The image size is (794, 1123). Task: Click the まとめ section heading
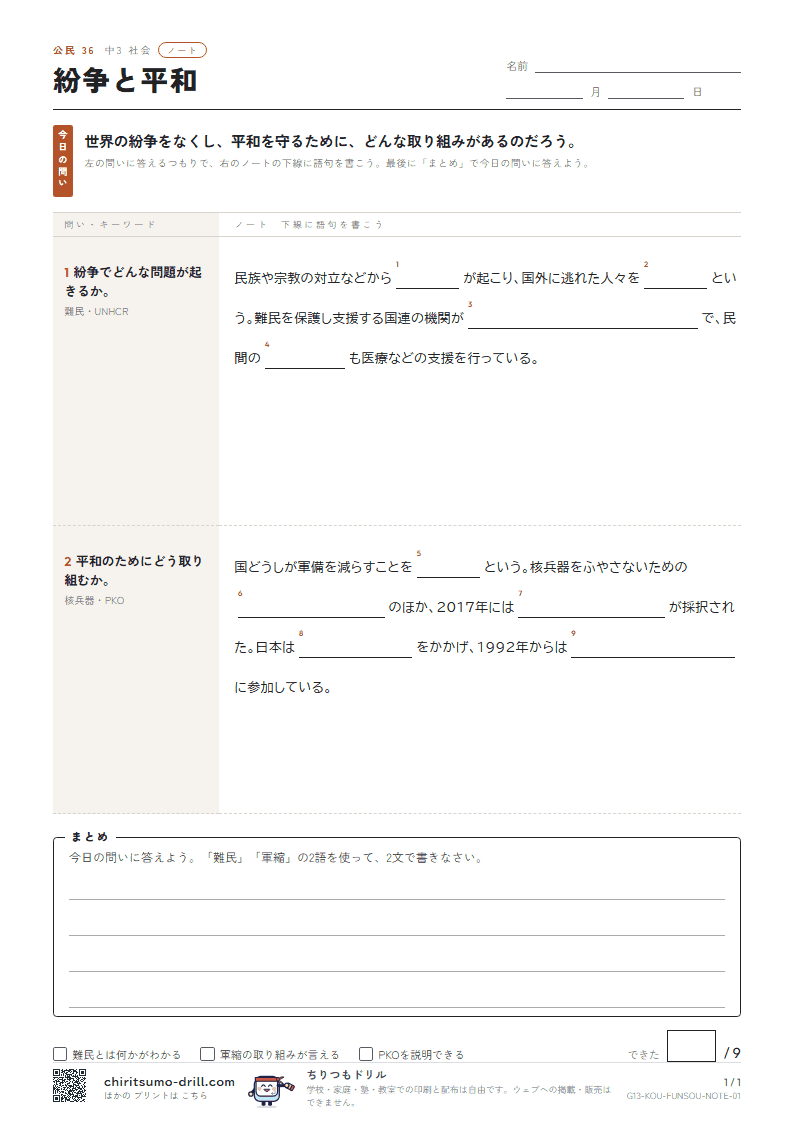click(89, 837)
